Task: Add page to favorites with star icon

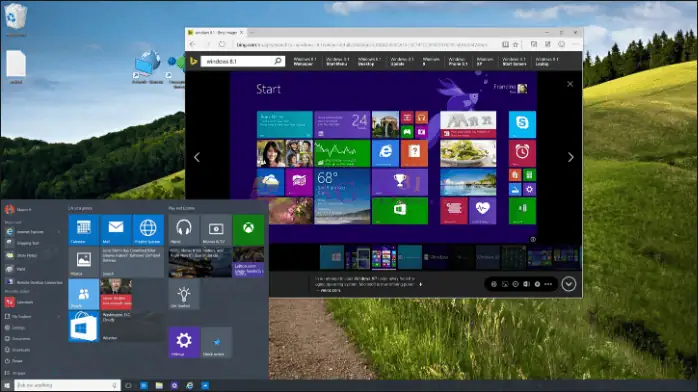Action: click(515, 44)
